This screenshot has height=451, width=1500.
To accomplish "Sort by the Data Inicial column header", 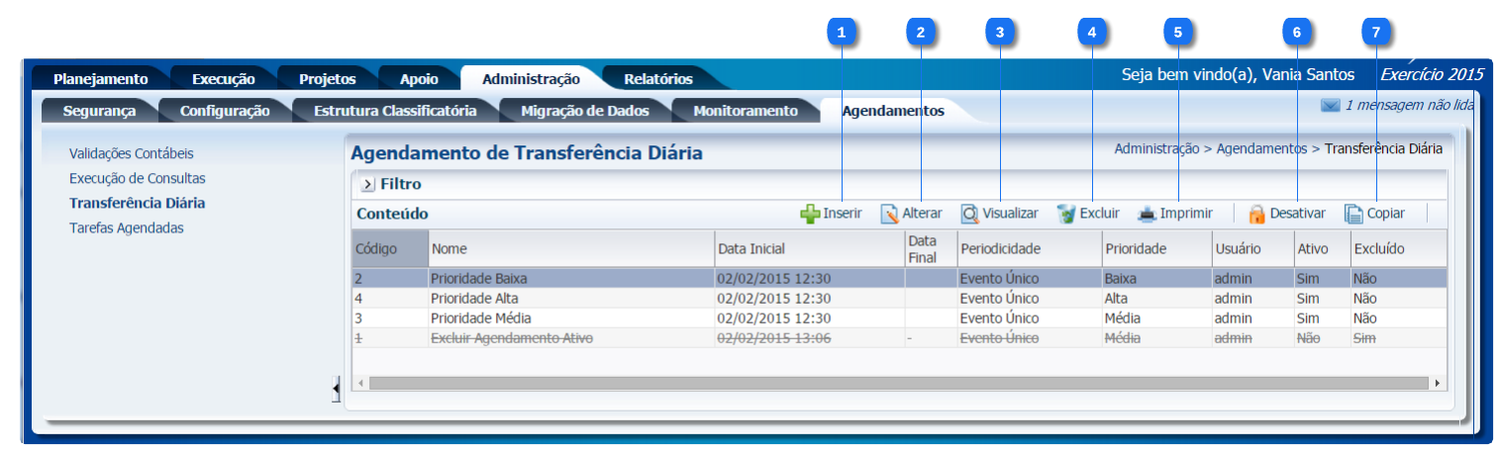I will click(751, 248).
